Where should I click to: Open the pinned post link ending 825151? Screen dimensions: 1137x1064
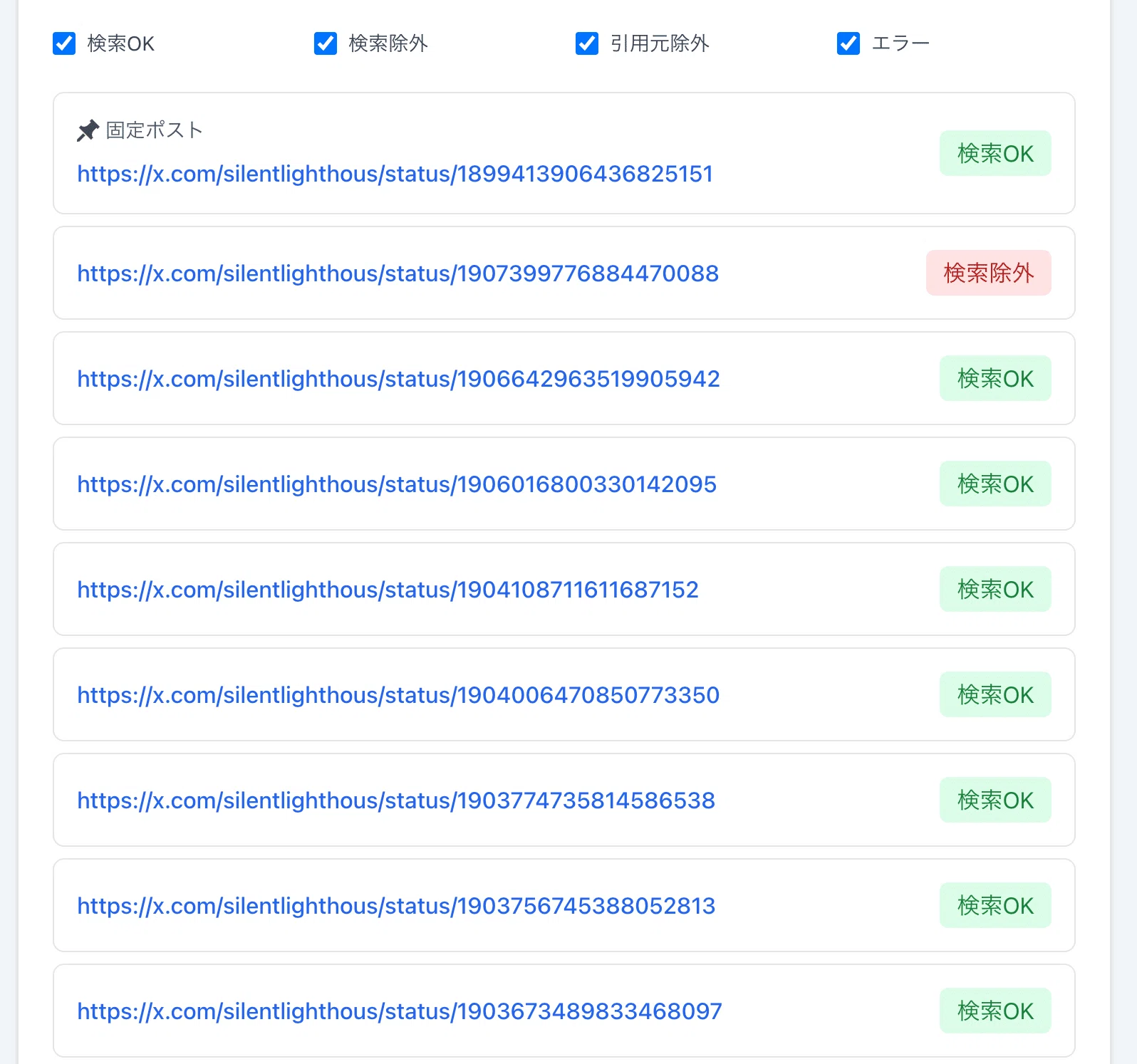point(395,174)
